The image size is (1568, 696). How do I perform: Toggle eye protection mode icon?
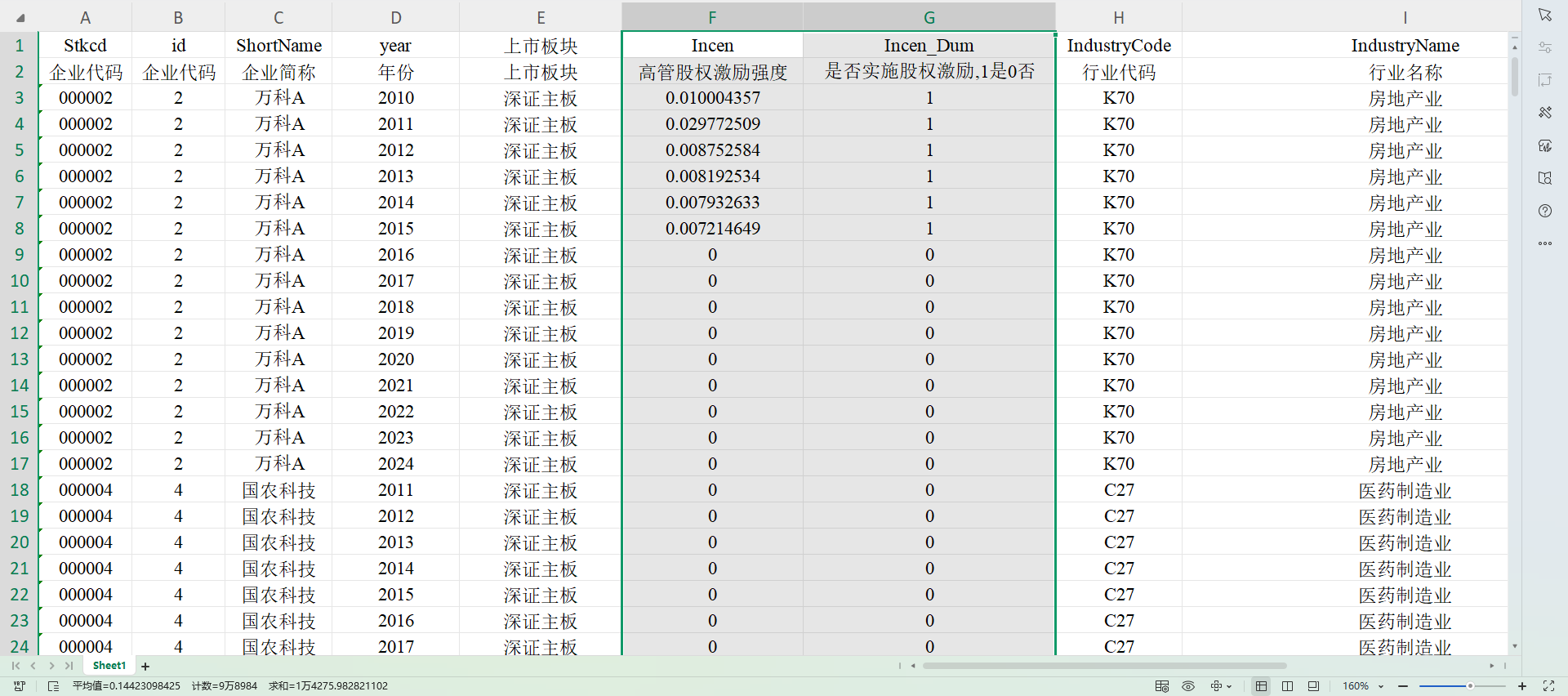pyautogui.click(x=1188, y=686)
